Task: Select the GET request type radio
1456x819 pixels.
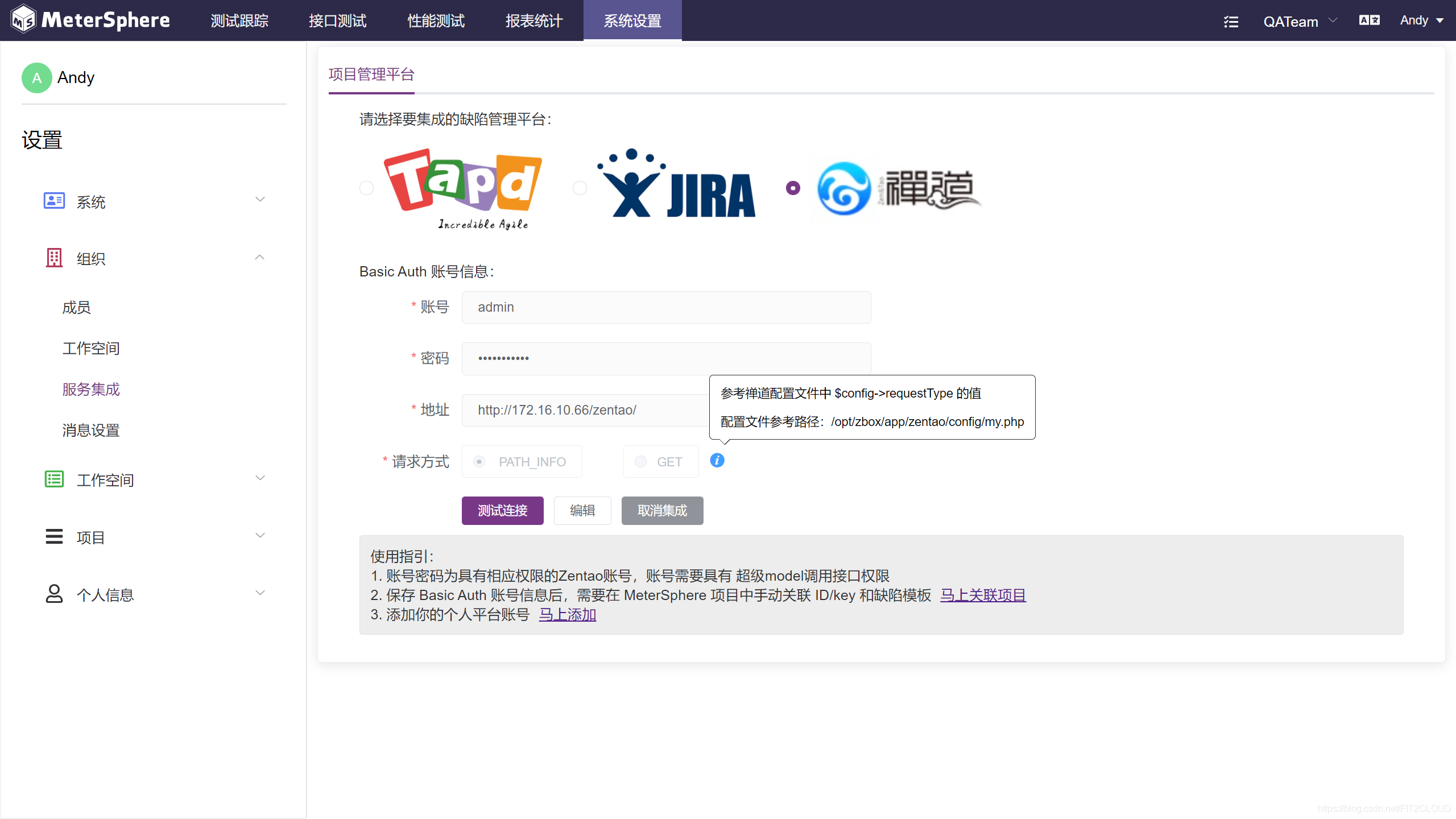Action: pos(641,462)
